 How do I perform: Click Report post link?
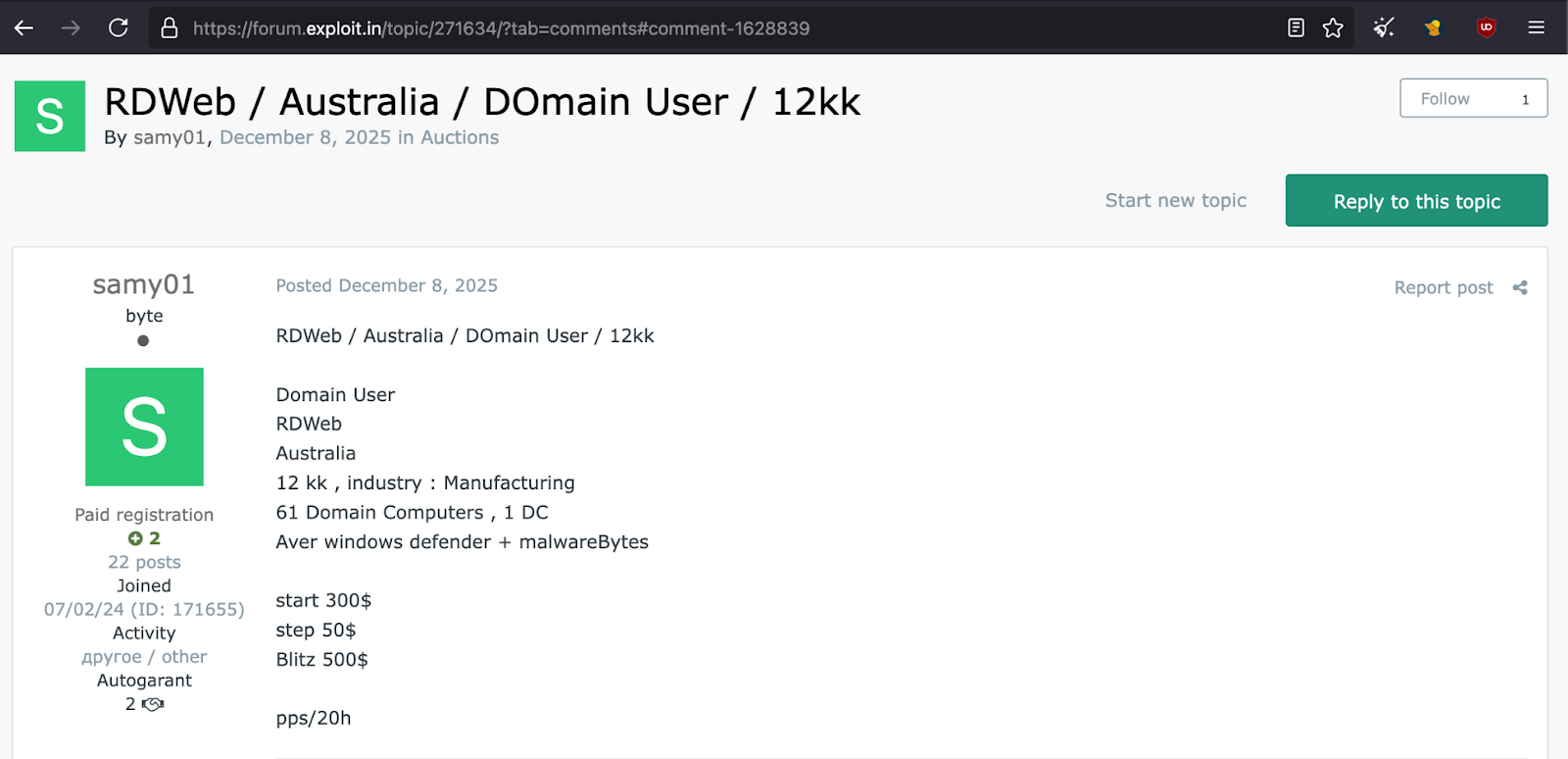[1444, 287]
